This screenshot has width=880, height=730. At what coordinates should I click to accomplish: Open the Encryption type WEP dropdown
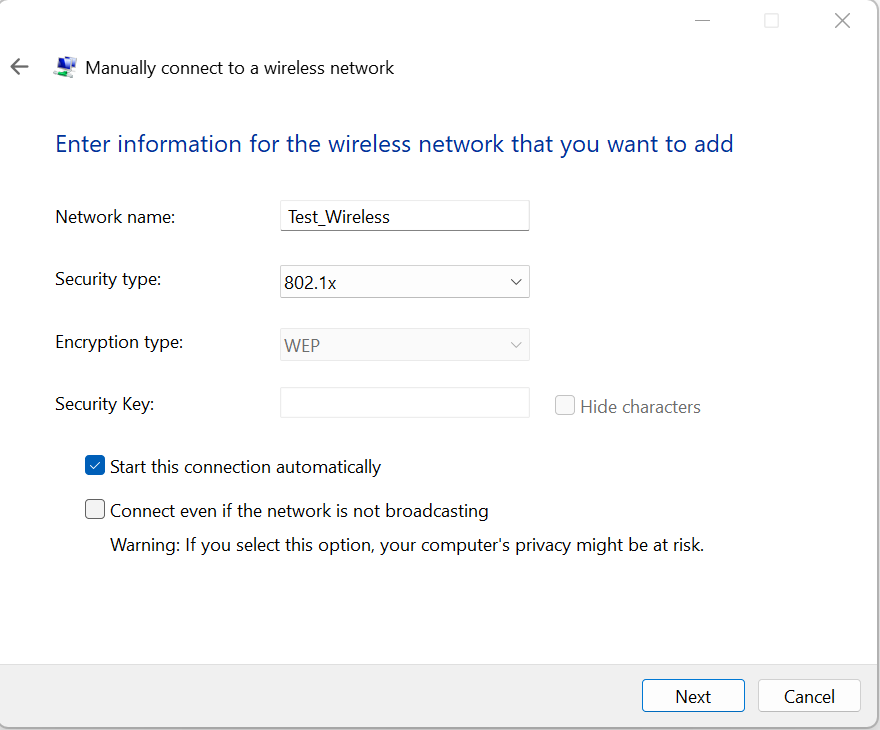pyautogui.click(x=405, y=345)
